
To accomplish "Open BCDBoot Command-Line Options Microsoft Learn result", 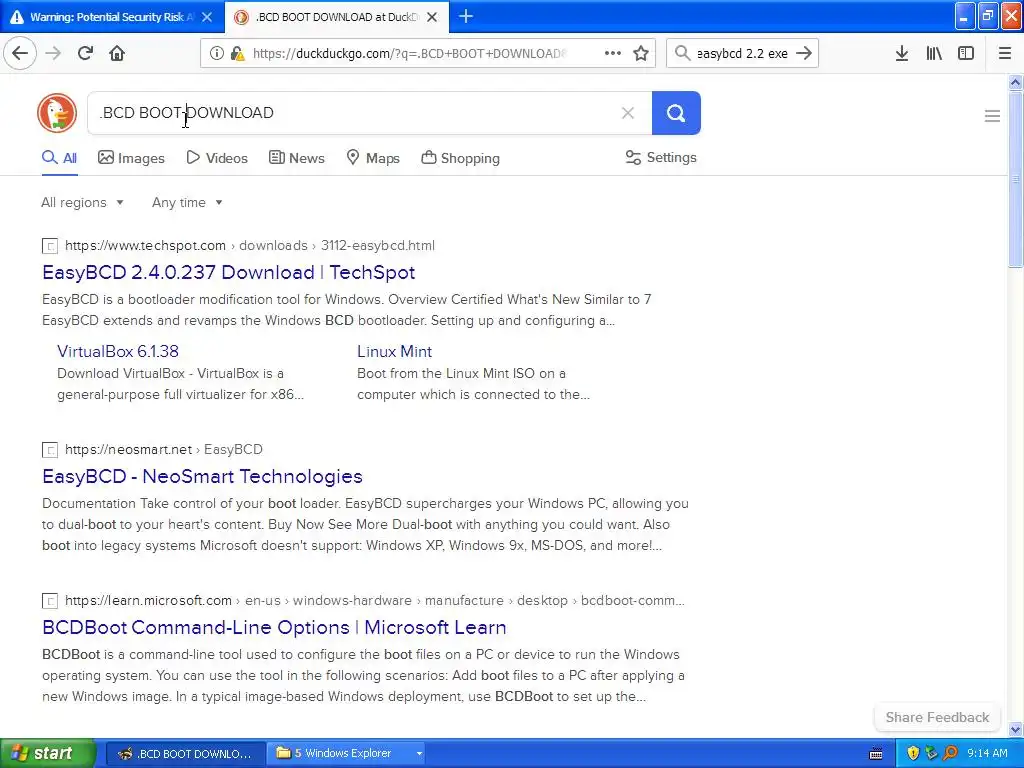I will 274,627.
